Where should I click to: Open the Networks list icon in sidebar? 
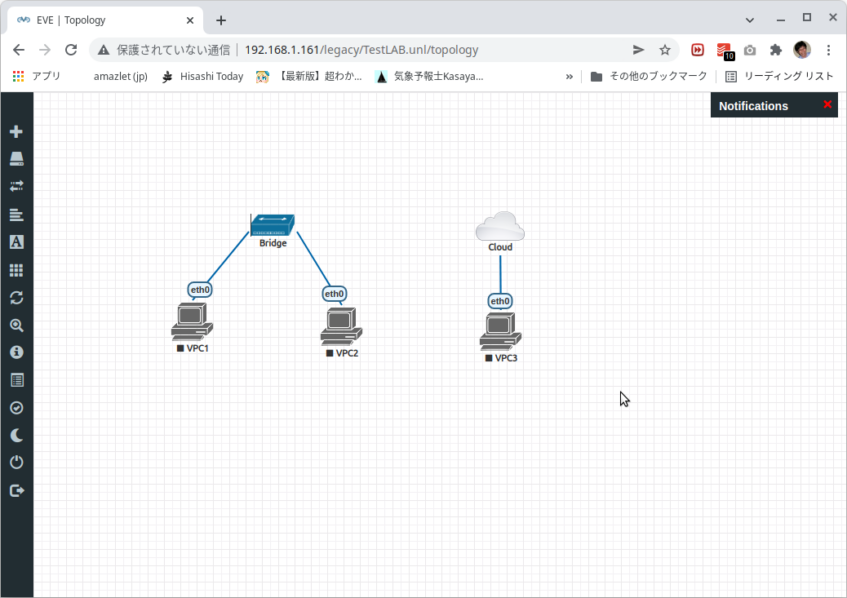pos(16,186)
